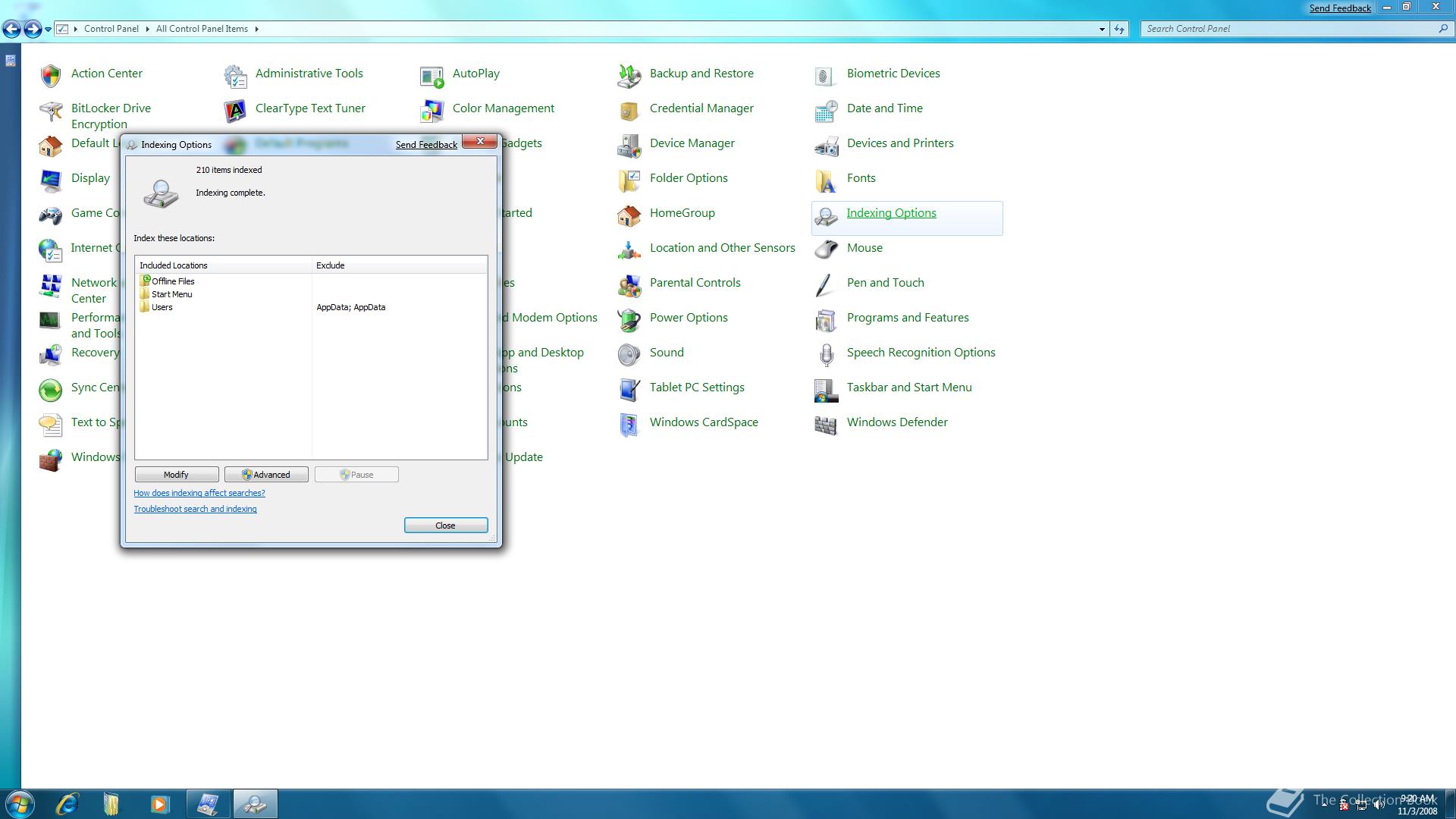The image size is (1456, 819).
Task: Open the BitLocker Drive Encryption icon
Action: pos(51,111)
